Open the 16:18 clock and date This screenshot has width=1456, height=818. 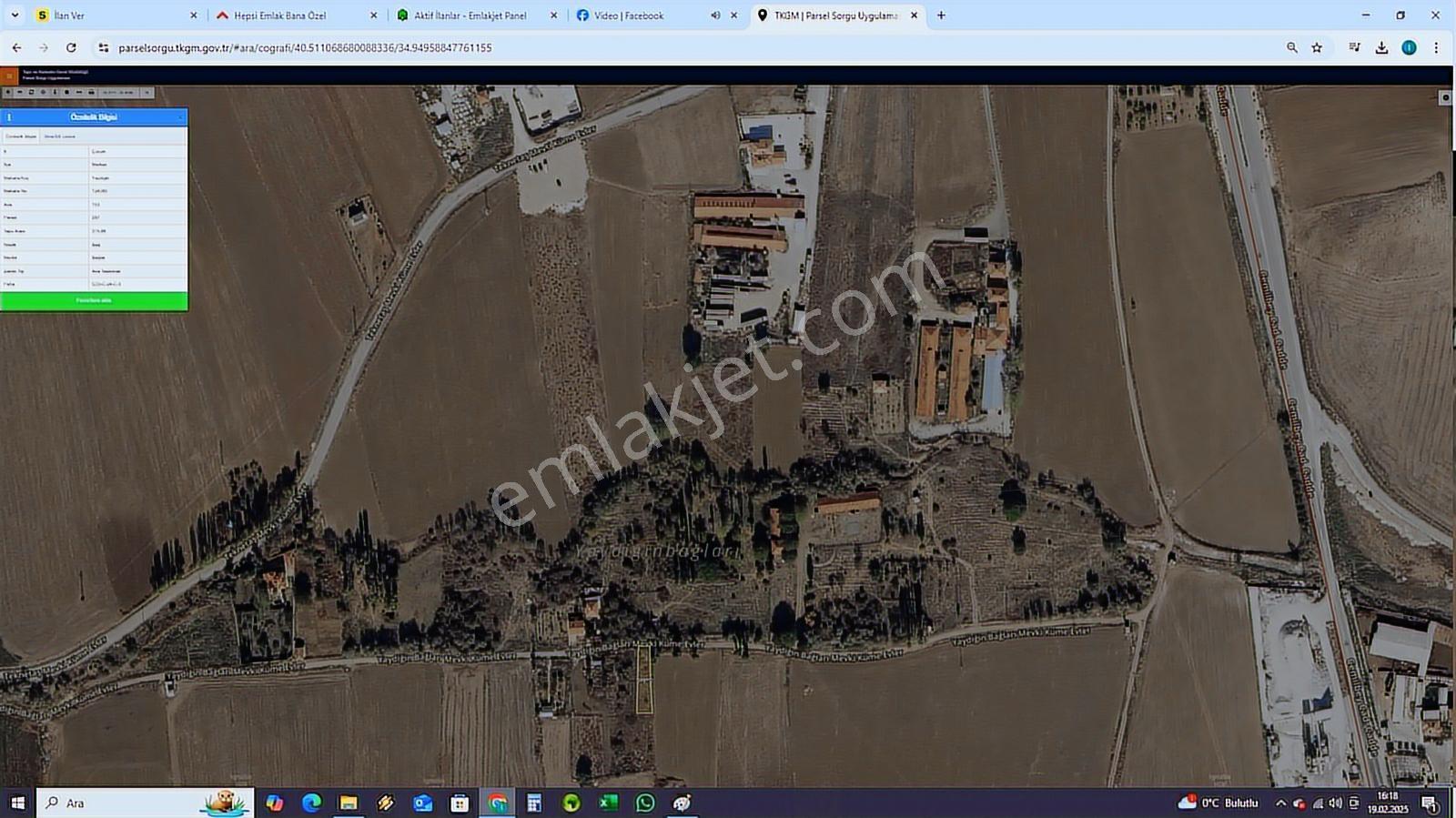pos(1388,803)
